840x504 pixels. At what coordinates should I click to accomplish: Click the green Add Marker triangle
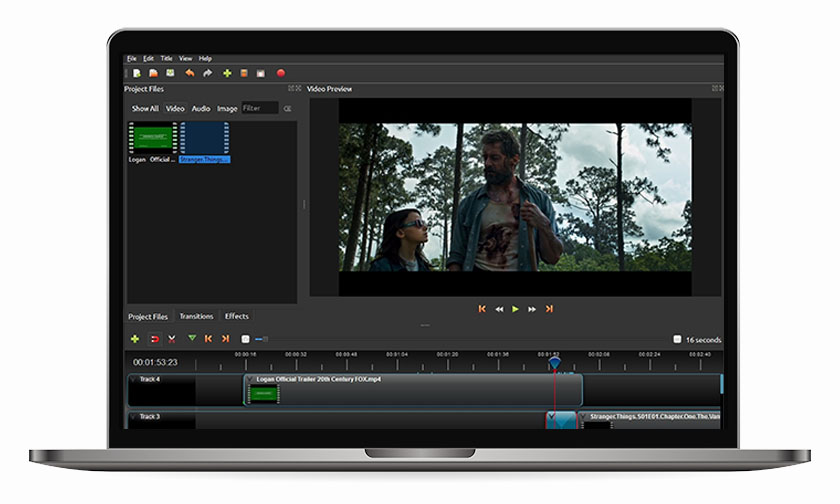192,338
